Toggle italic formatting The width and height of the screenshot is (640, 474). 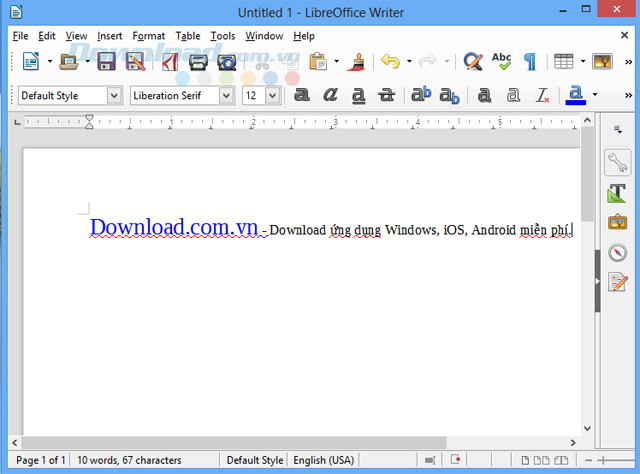point(330,95)
